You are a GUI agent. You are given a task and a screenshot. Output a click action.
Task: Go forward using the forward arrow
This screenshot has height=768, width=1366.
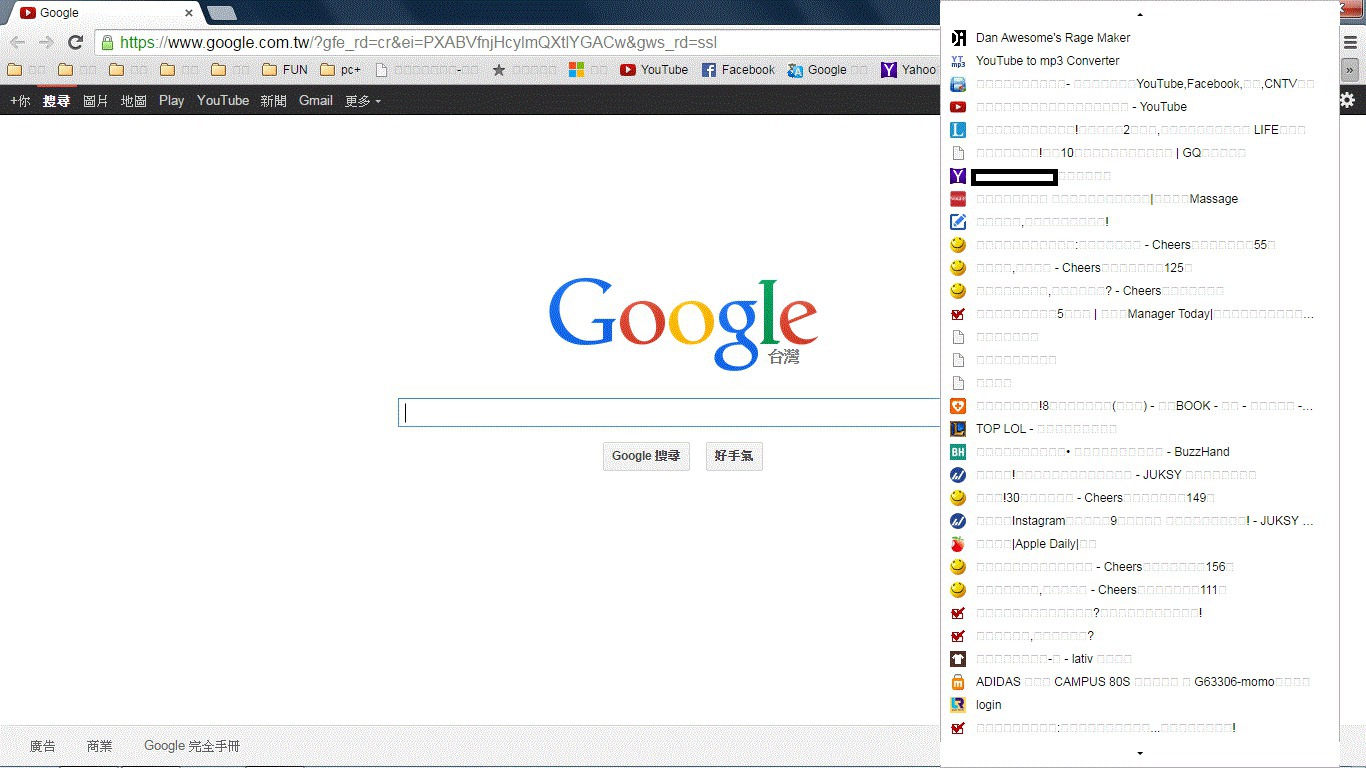(46, 42)
